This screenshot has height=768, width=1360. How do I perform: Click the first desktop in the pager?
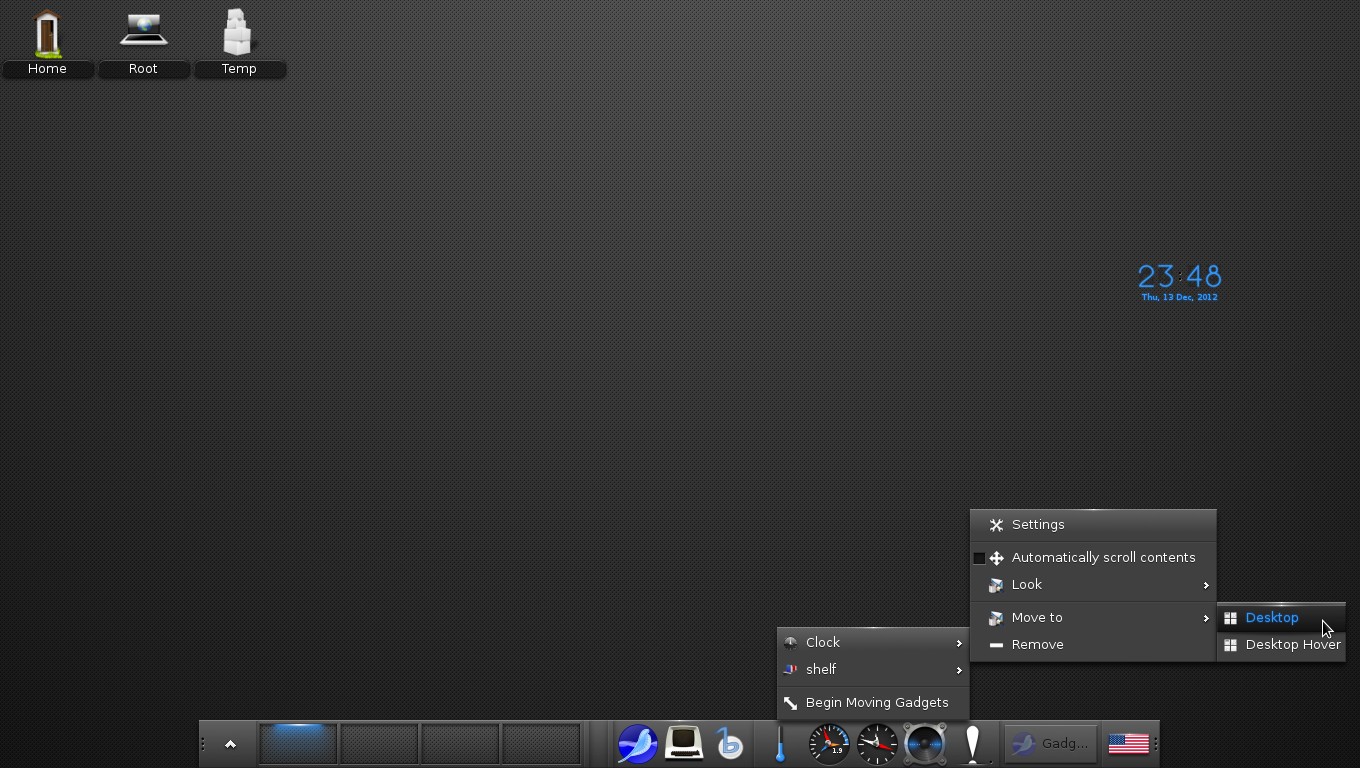click(x=298, y=743)
